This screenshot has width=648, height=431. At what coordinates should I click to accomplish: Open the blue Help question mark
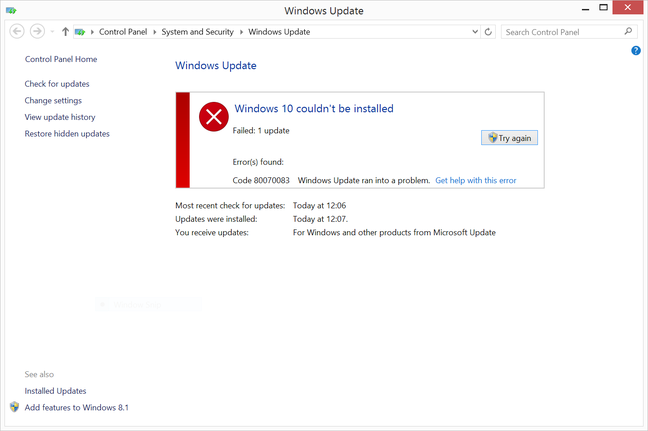pos(636,50)
